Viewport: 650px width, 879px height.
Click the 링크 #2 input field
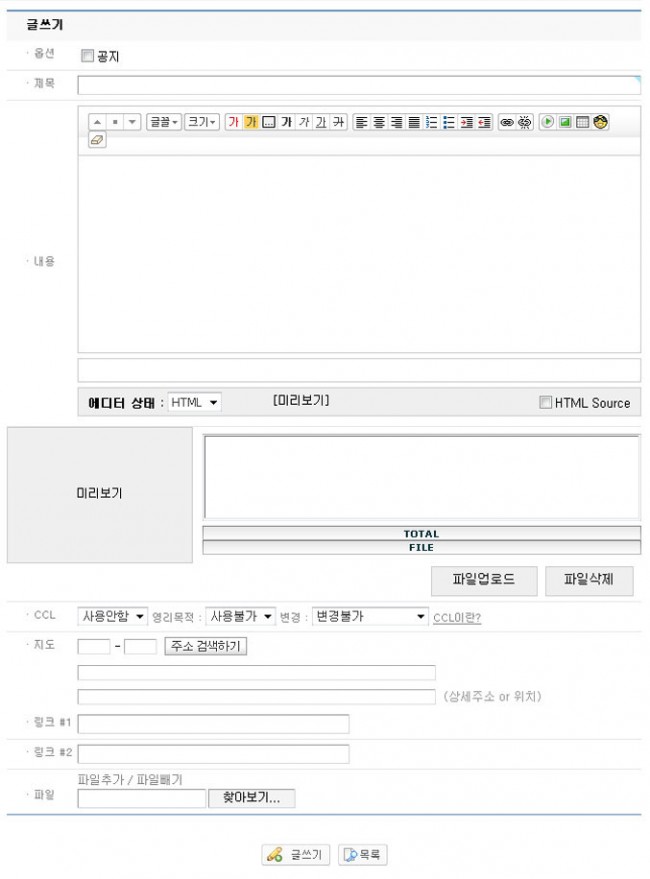tap(214, 753)
